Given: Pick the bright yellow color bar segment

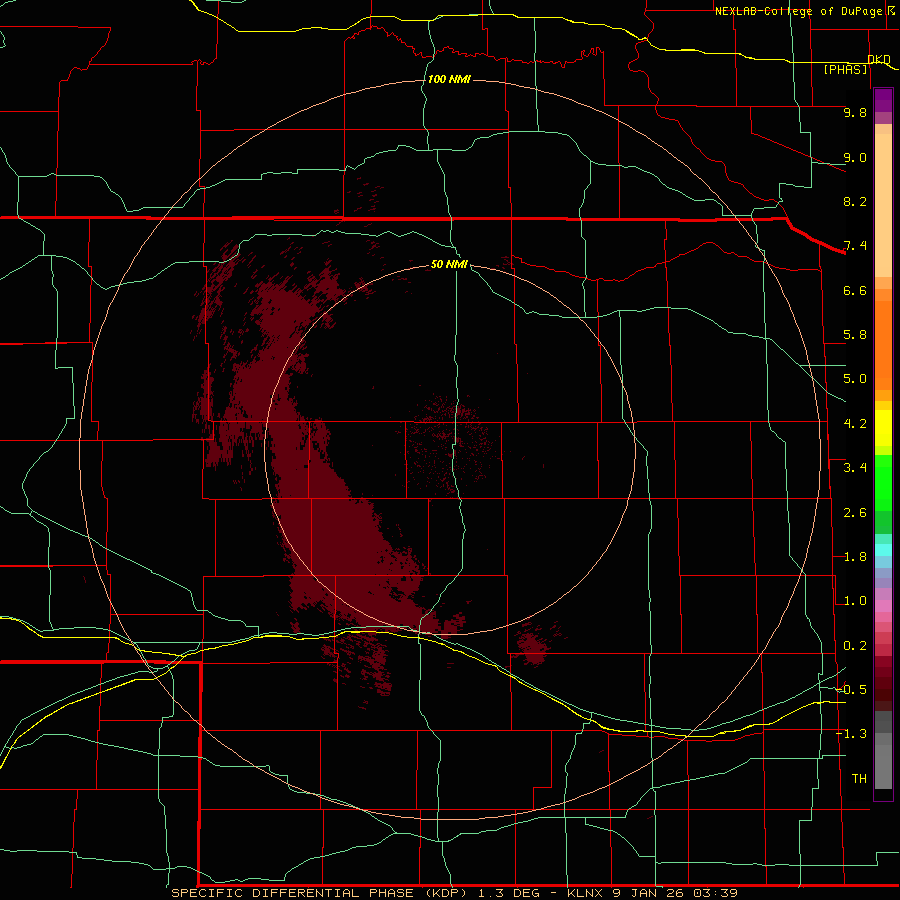Looking at the screenshot, I should 883,428.
